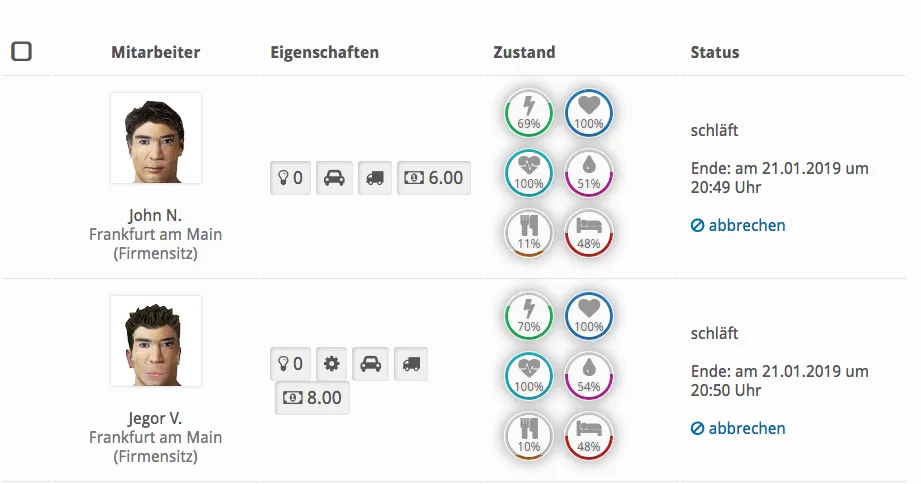Click John N.'s car license icon
Image resolution: width=921 pixels, height=484 pixels.
click(x=335, y=178)
